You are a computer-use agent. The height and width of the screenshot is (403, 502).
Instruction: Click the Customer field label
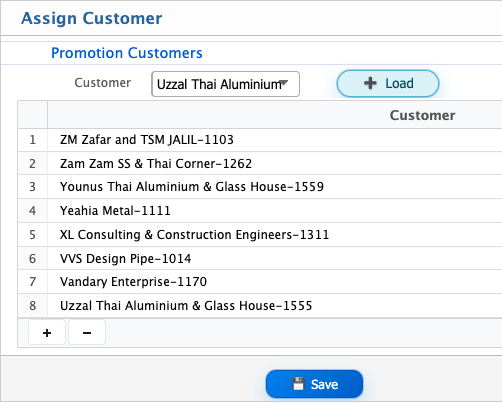(x=103, y=83)
